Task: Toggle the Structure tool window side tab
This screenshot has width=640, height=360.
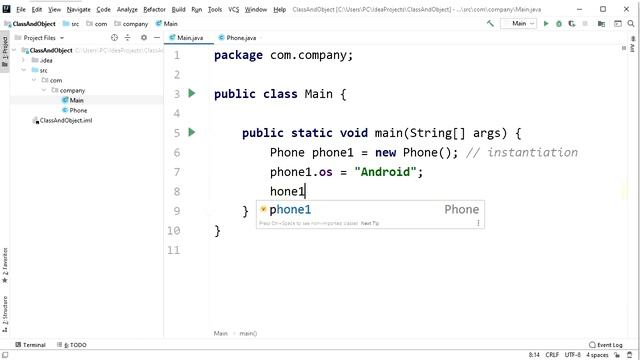Action: pos(5,313)
